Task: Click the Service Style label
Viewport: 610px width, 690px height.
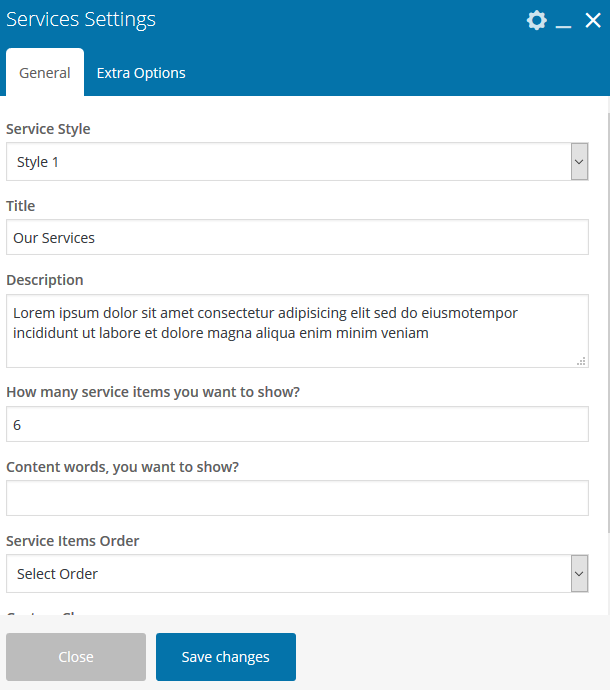Action: (x=48, y=129)
